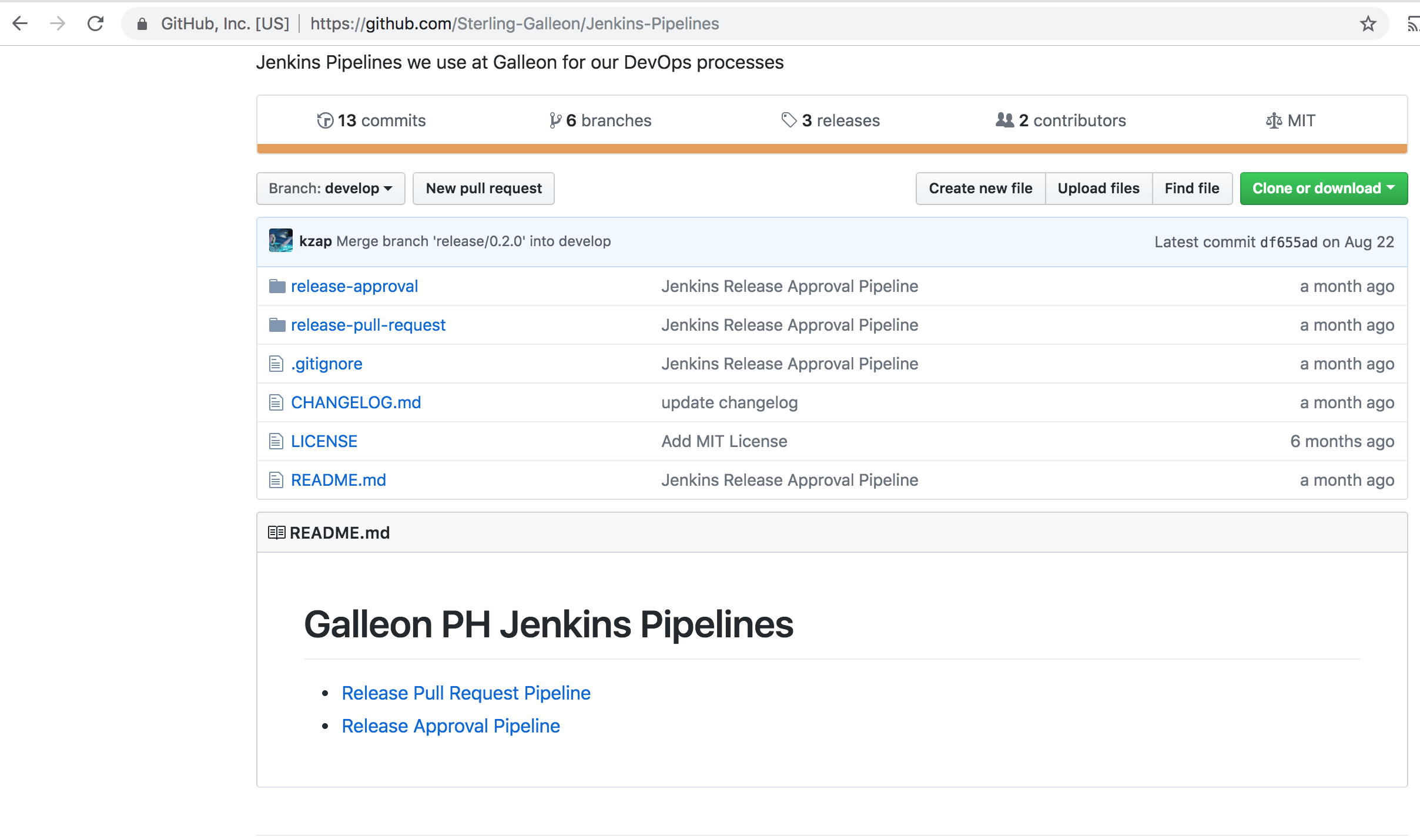Click '6 months ago' on LICENSE row

(x=1342, y=441)
